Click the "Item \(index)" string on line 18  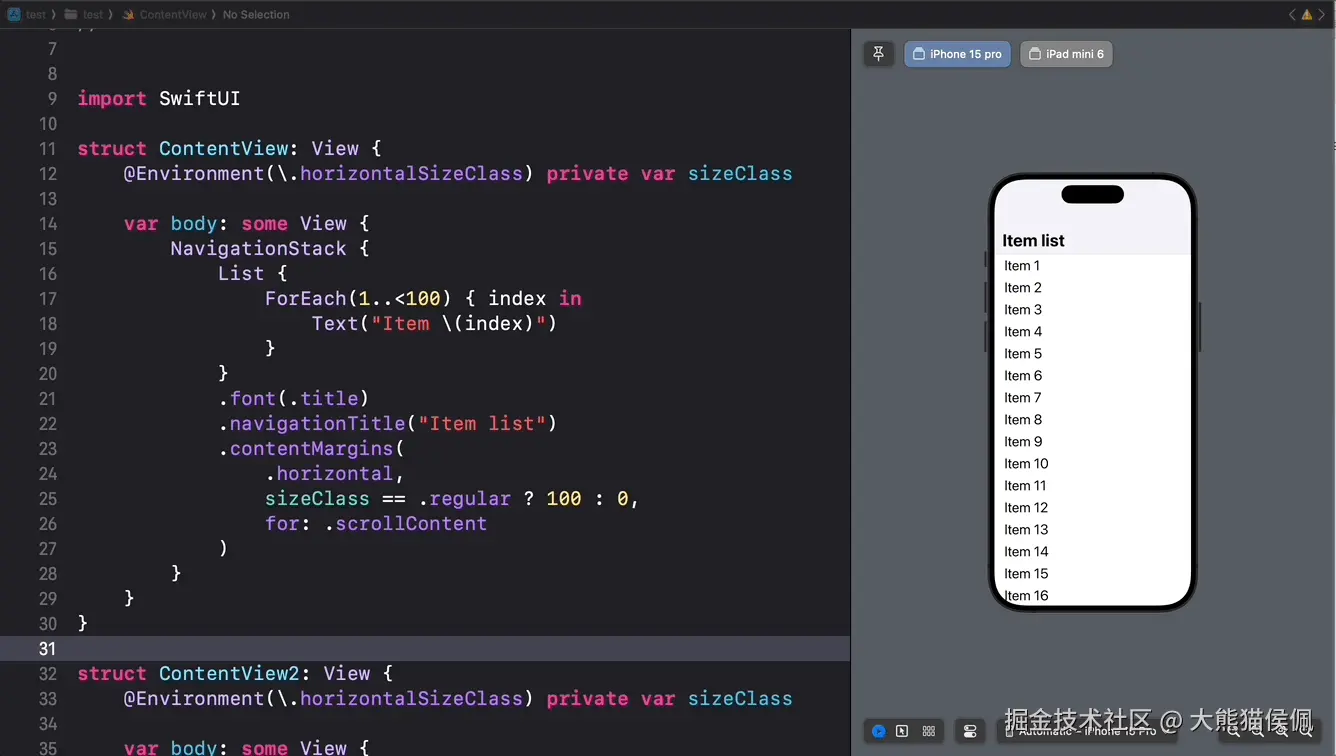coord(458,324)
